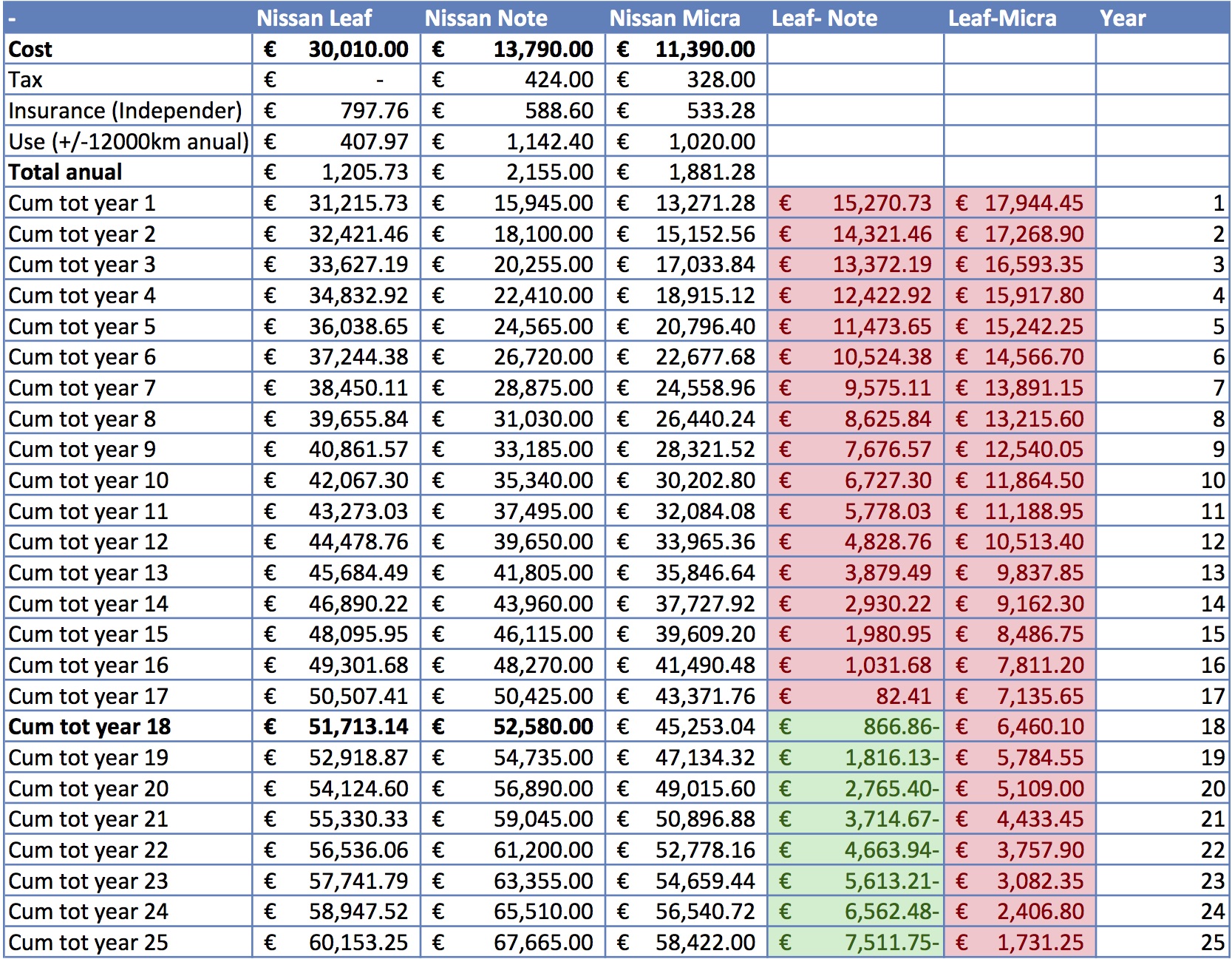Select Nissan Micra value 58,422.00
Screen dimensions: 1232x962
[705, 943]
